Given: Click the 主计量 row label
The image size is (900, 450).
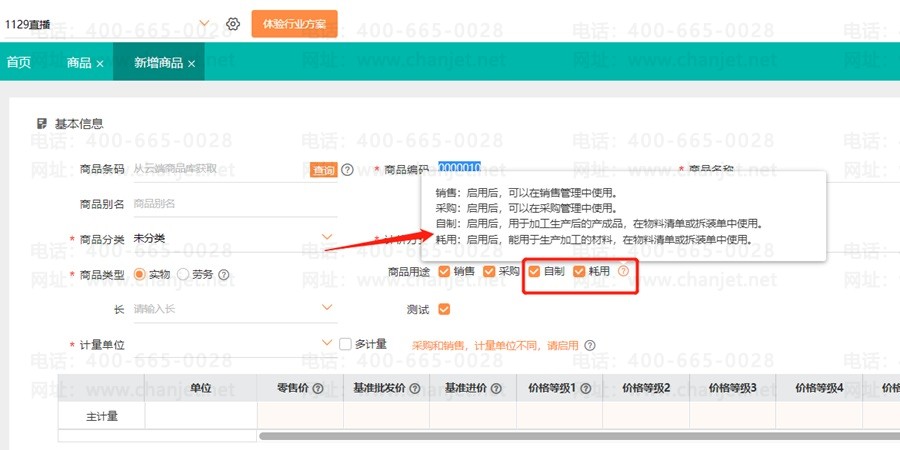Looking at the screenshot, I should pyautogui.click(x=102, y=417).
